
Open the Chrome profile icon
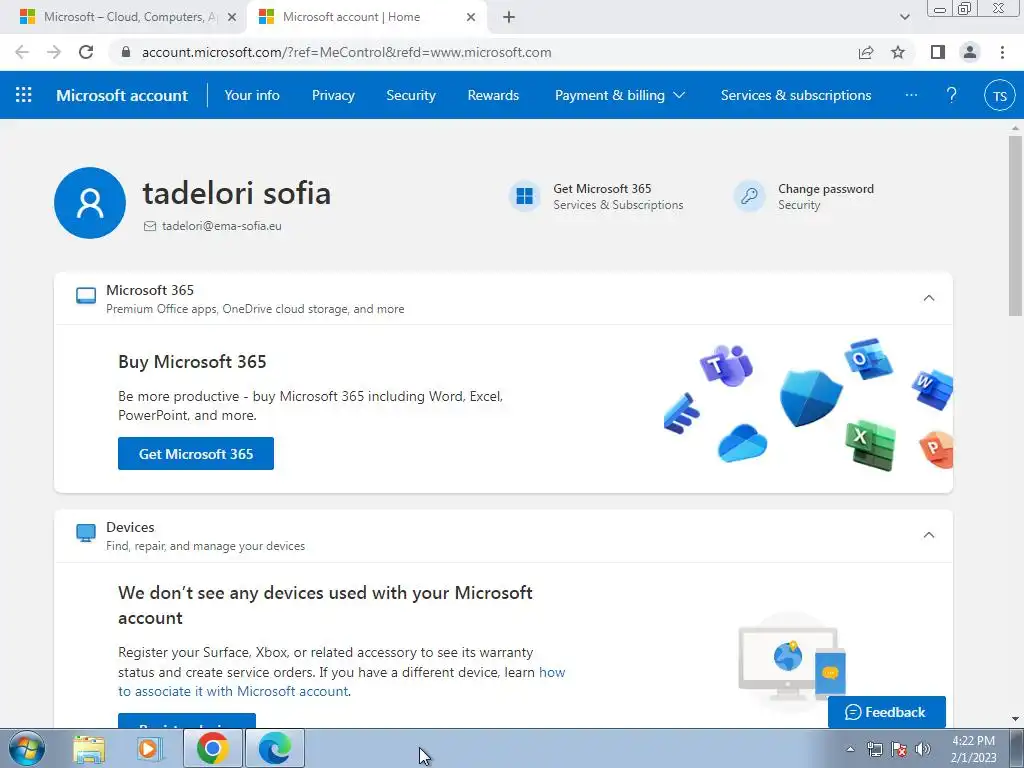pyautogui.click(x=970, y=52)
